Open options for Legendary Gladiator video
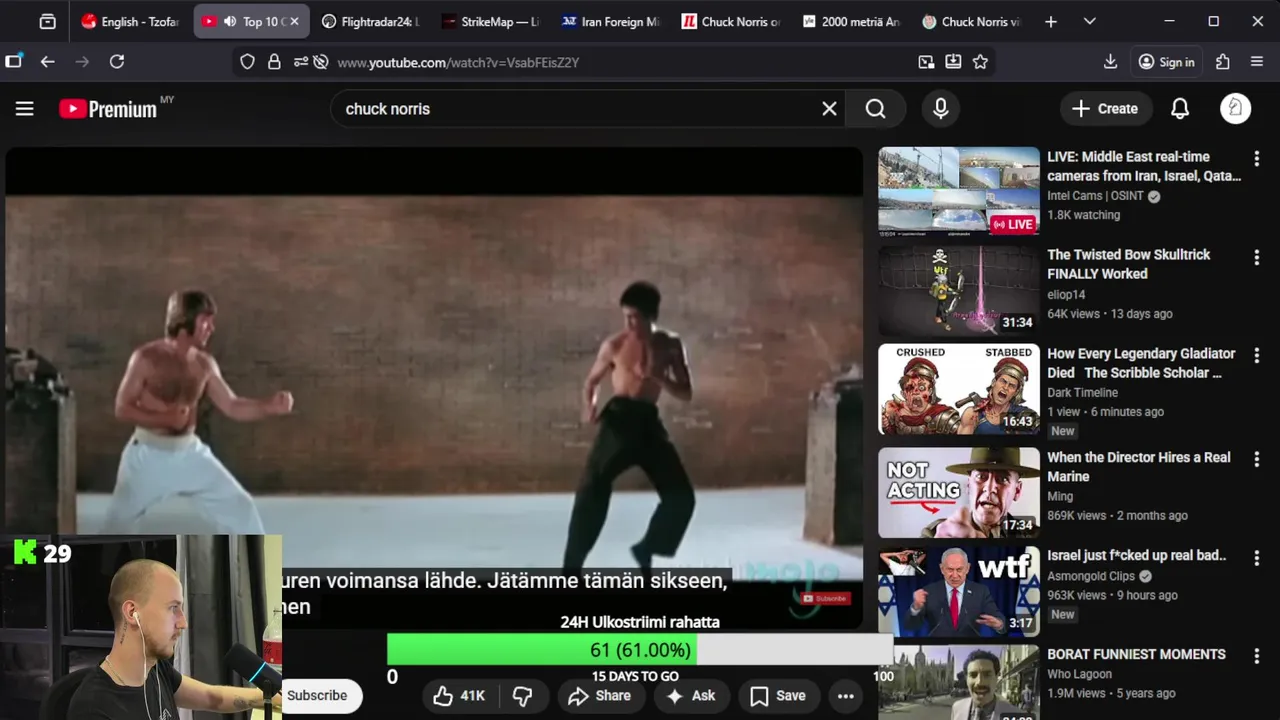 click(x=1257, y=355)
